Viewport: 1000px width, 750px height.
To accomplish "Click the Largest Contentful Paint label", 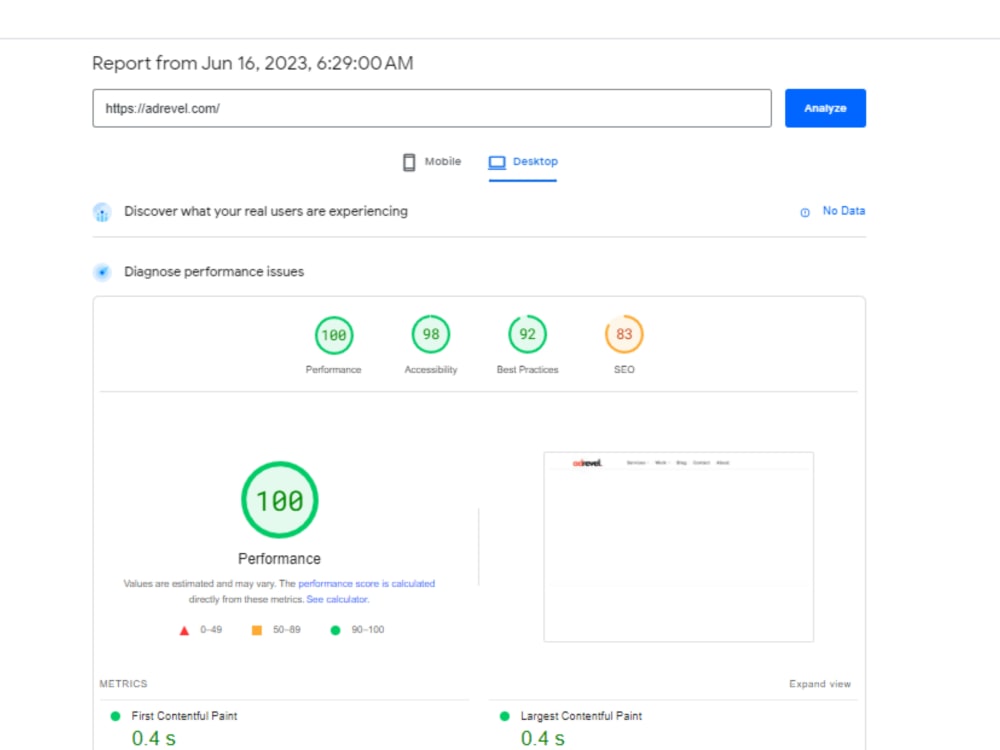I will click(x=581, y=716).
